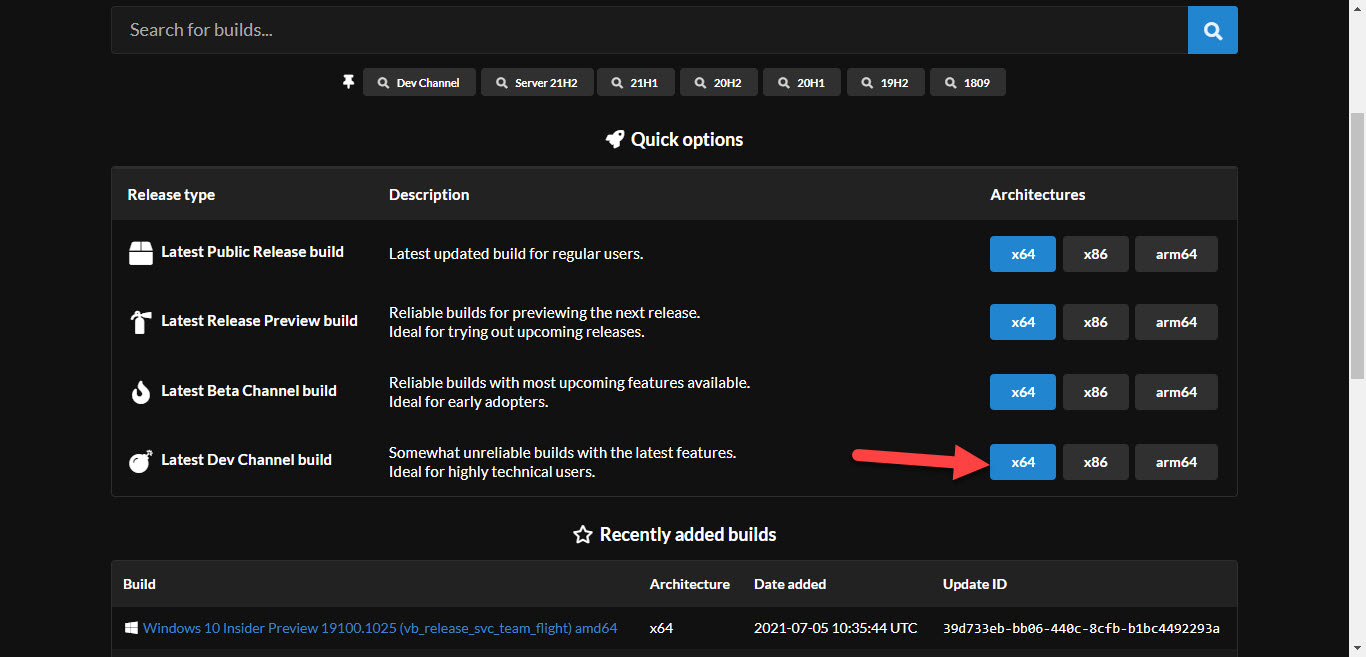Choose the 21H1 quick search tag

point(635,83)
